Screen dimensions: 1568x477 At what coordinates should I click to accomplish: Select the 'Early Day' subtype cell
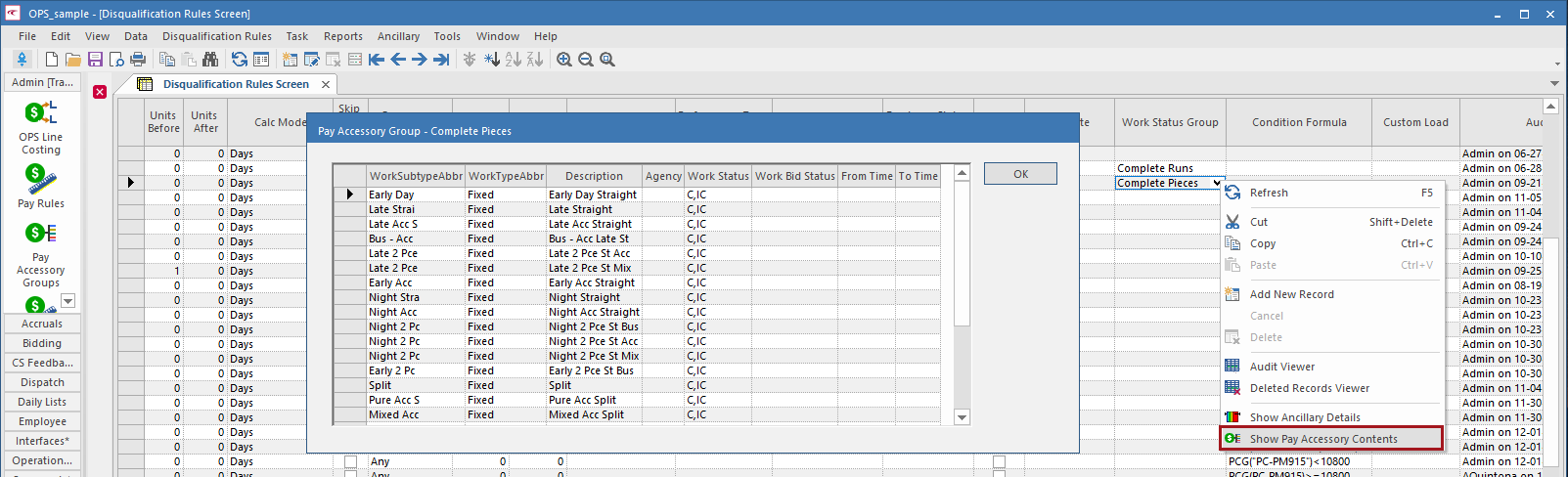click(x=416, y=195)
